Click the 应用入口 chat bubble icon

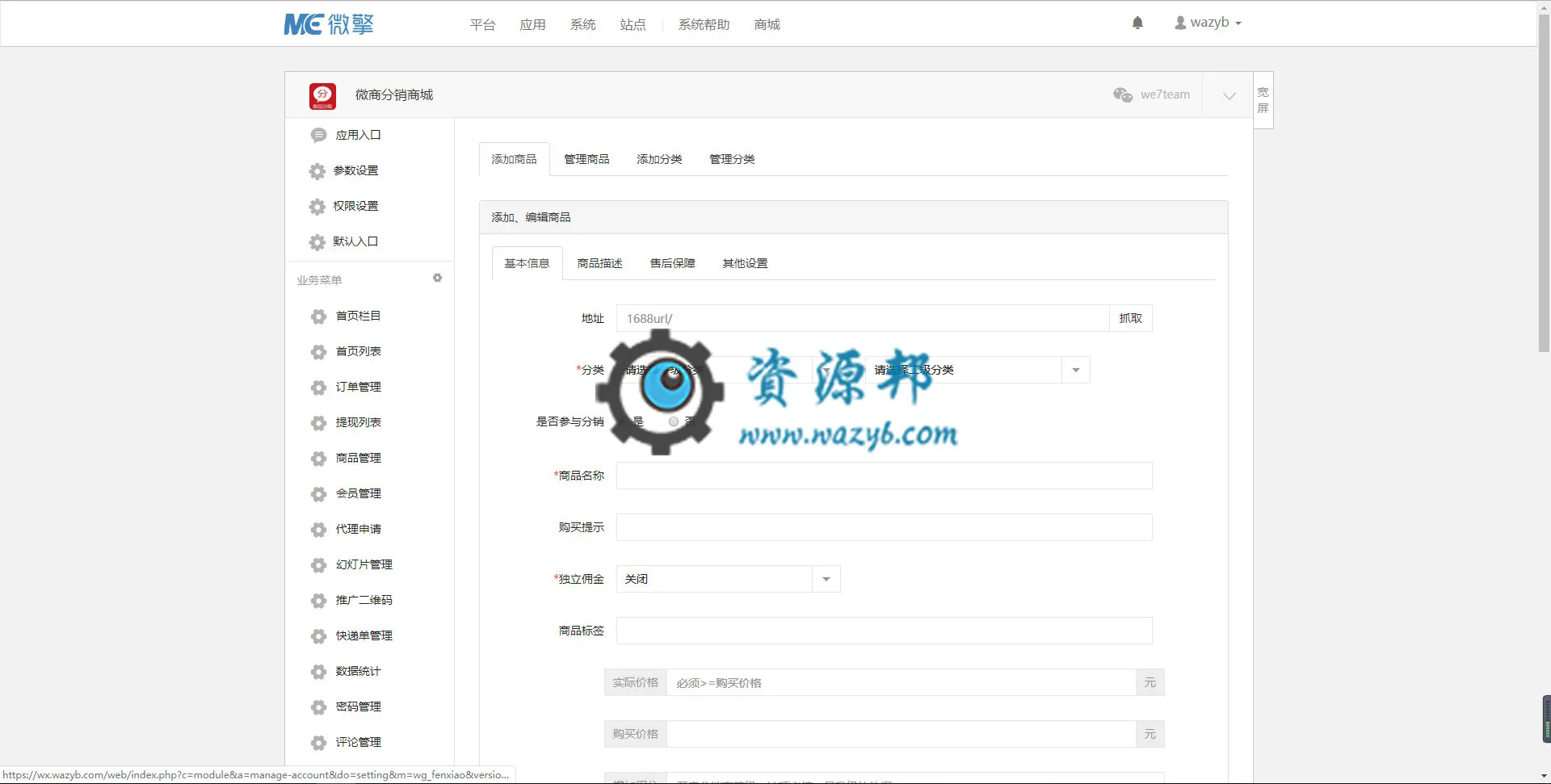(x=318, y=135)
